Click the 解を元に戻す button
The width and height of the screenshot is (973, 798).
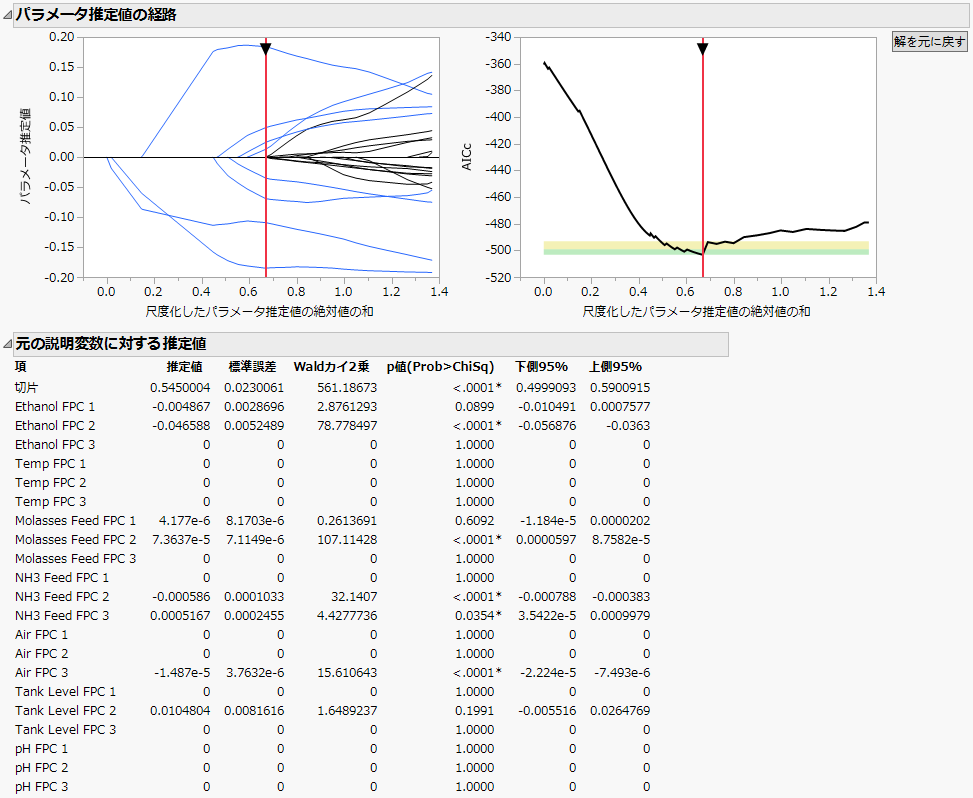pos(930,42)
